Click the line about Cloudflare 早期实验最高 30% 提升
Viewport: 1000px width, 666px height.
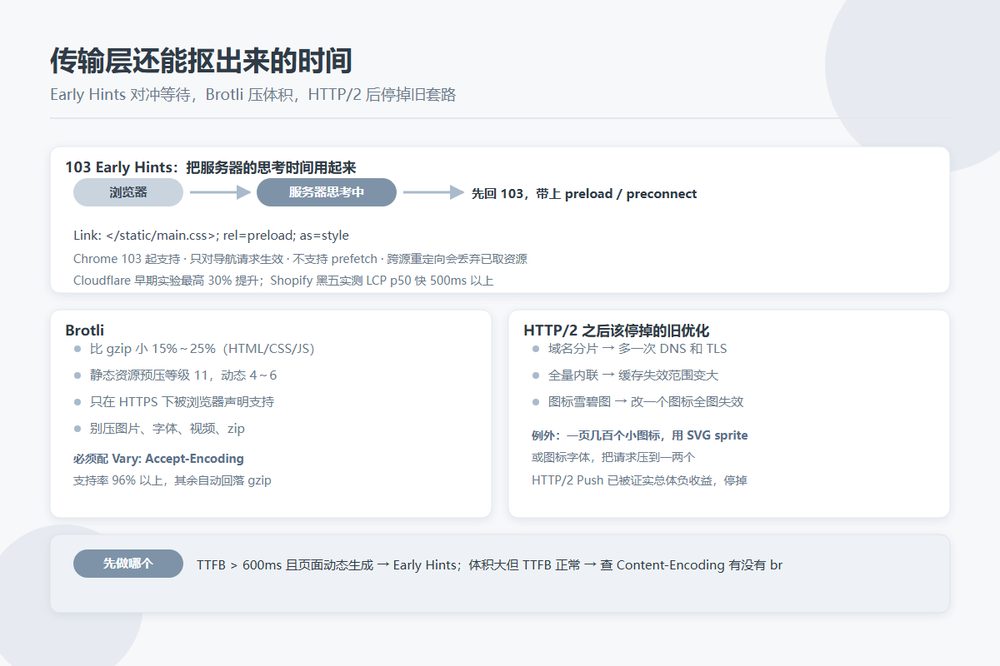(283, 281)
